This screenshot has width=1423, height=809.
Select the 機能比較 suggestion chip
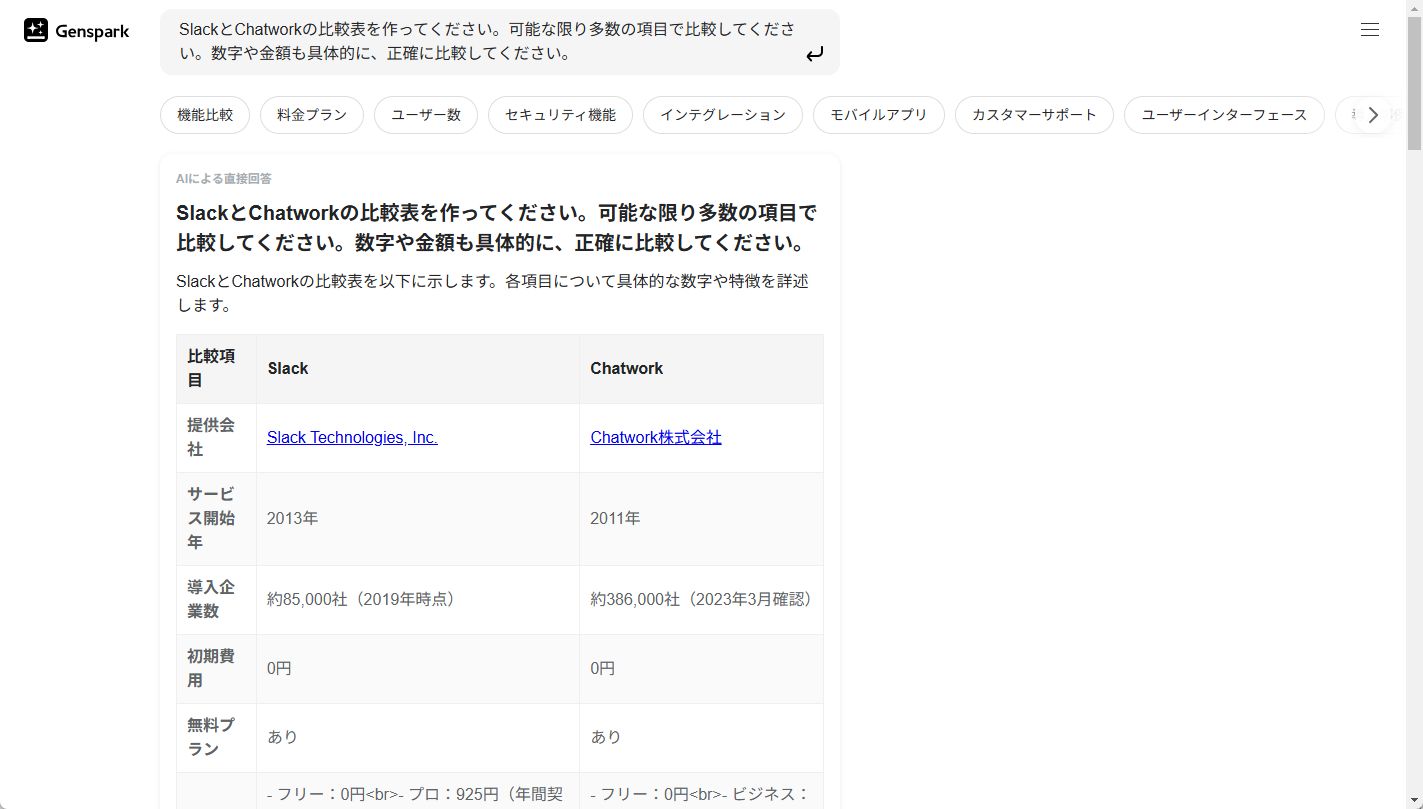pos(204,114)
